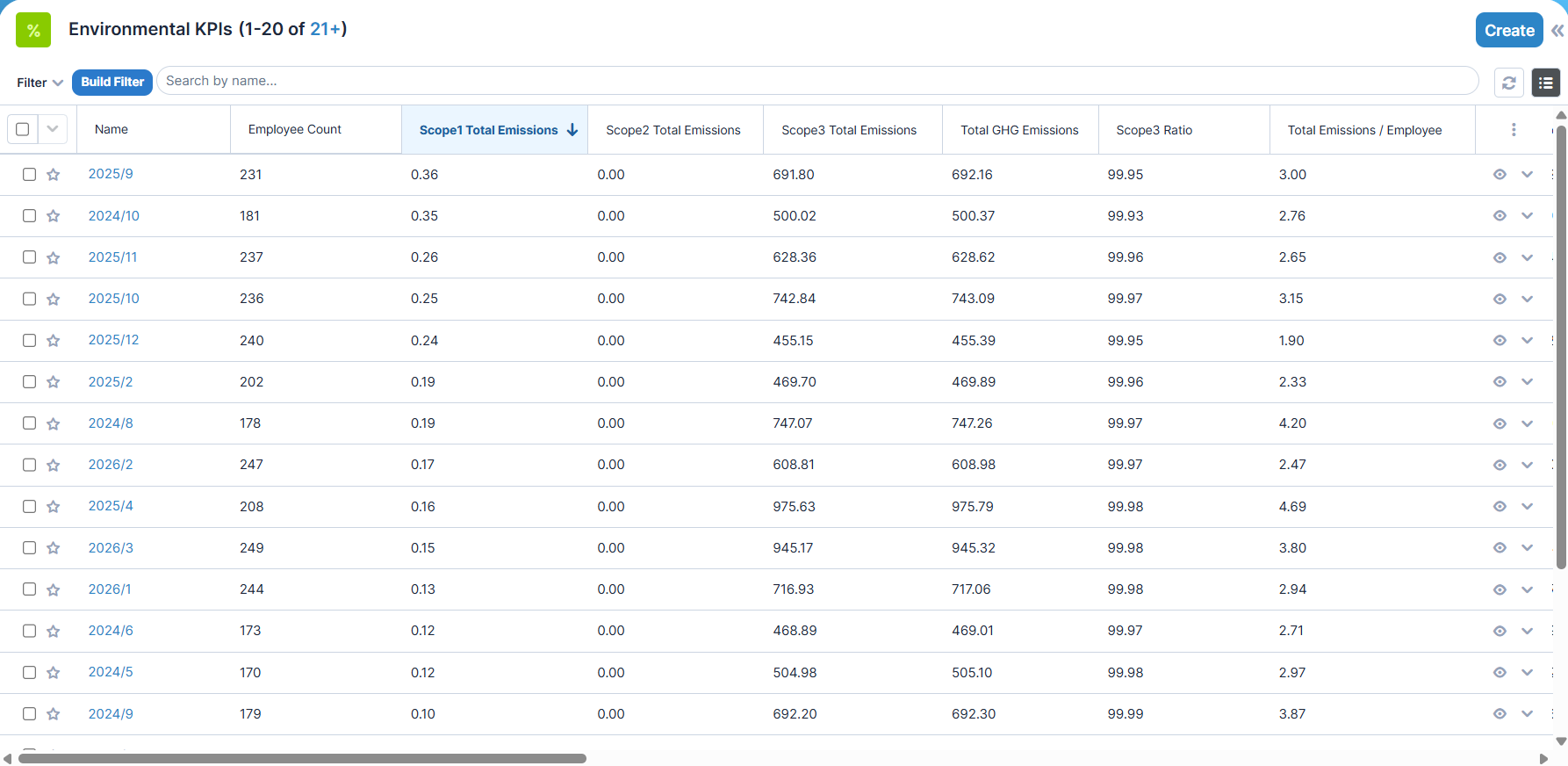Tick the 2025/2 row checkbox
Viewport: 1568px width, 766px height.
pyautogui.click(x=29, y=381)
